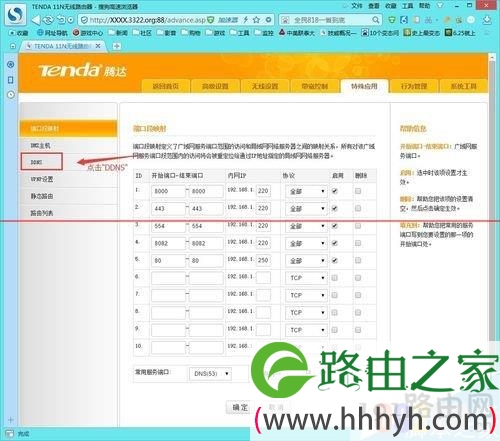This screenshot has width=500, height=441.
Task: Click the magnifier search icon in search box
Action: coord(376,20)
